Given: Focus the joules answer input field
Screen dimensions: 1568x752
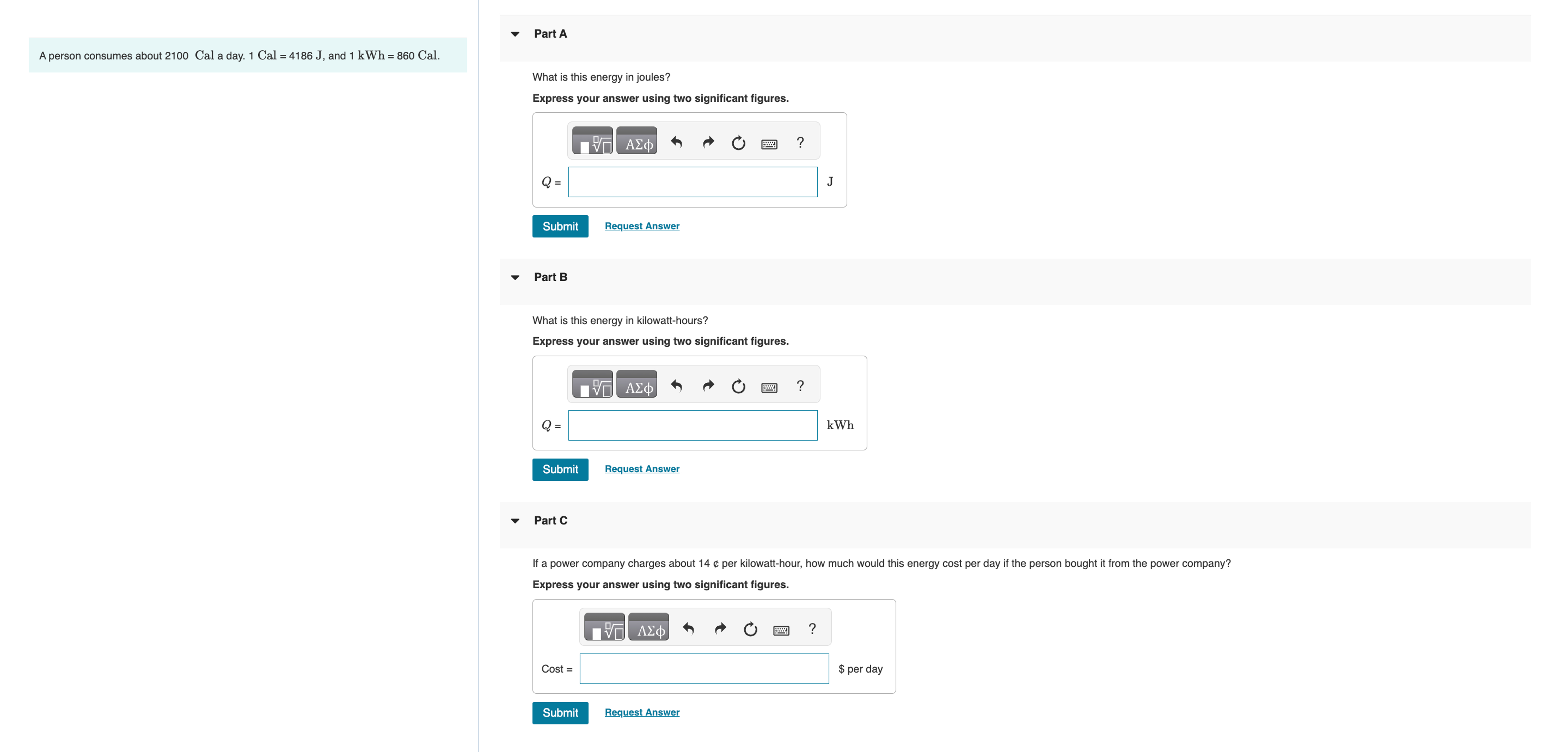Looking at the screenshot, I should pyautogui.click(x=693, y=182).
